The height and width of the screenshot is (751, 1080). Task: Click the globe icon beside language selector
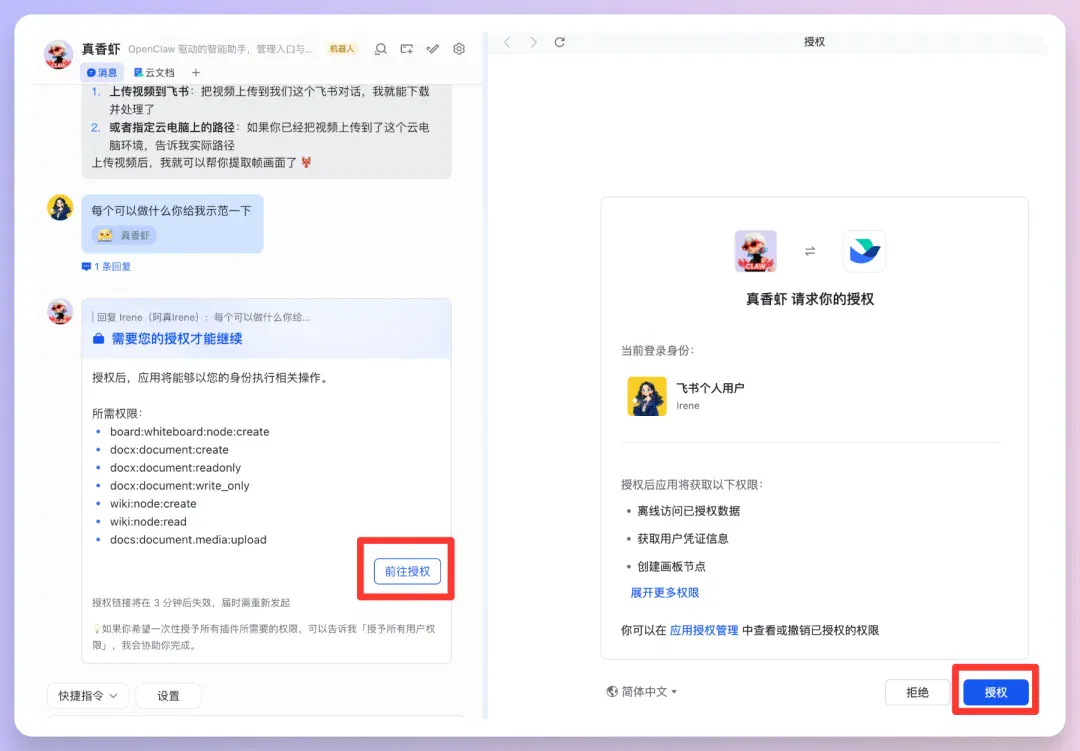pyautogui.click(x=612, y=691)
